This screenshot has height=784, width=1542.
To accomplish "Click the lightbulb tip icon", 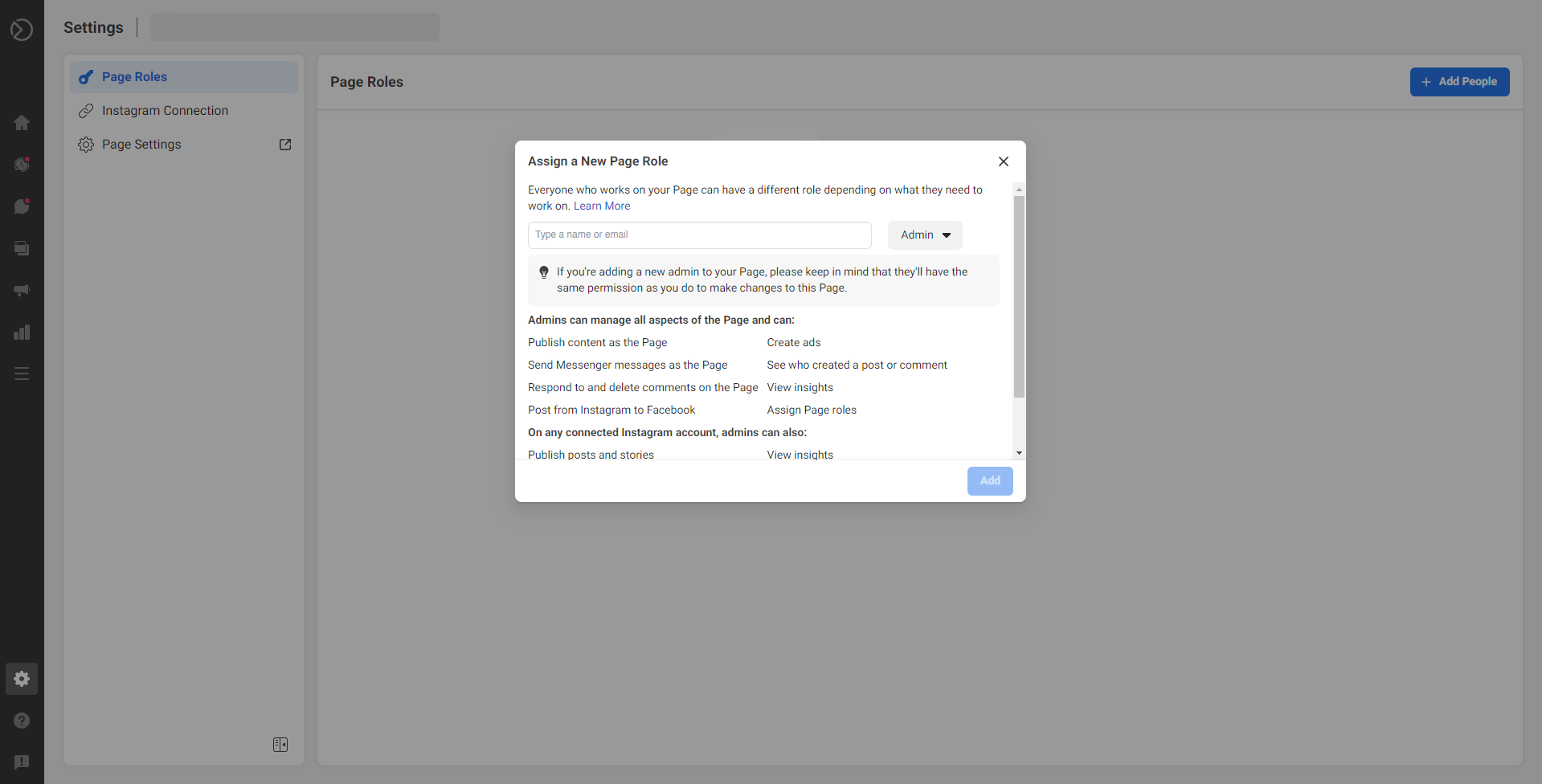I will click(x=544, y=272).
